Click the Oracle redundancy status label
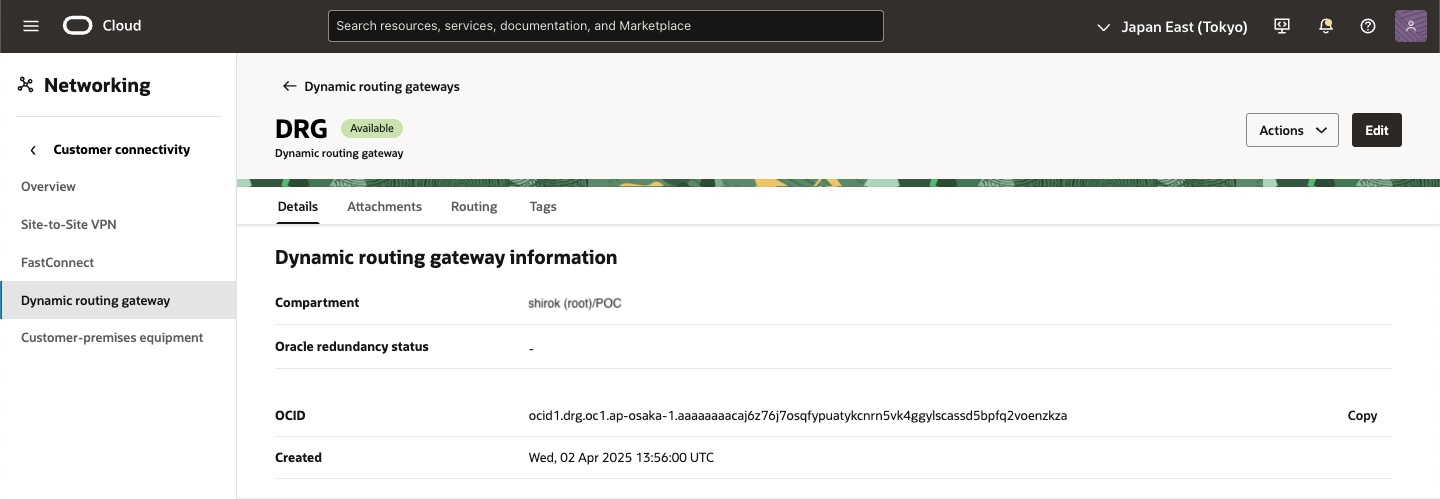1440x499 pixels. point(352,346)
